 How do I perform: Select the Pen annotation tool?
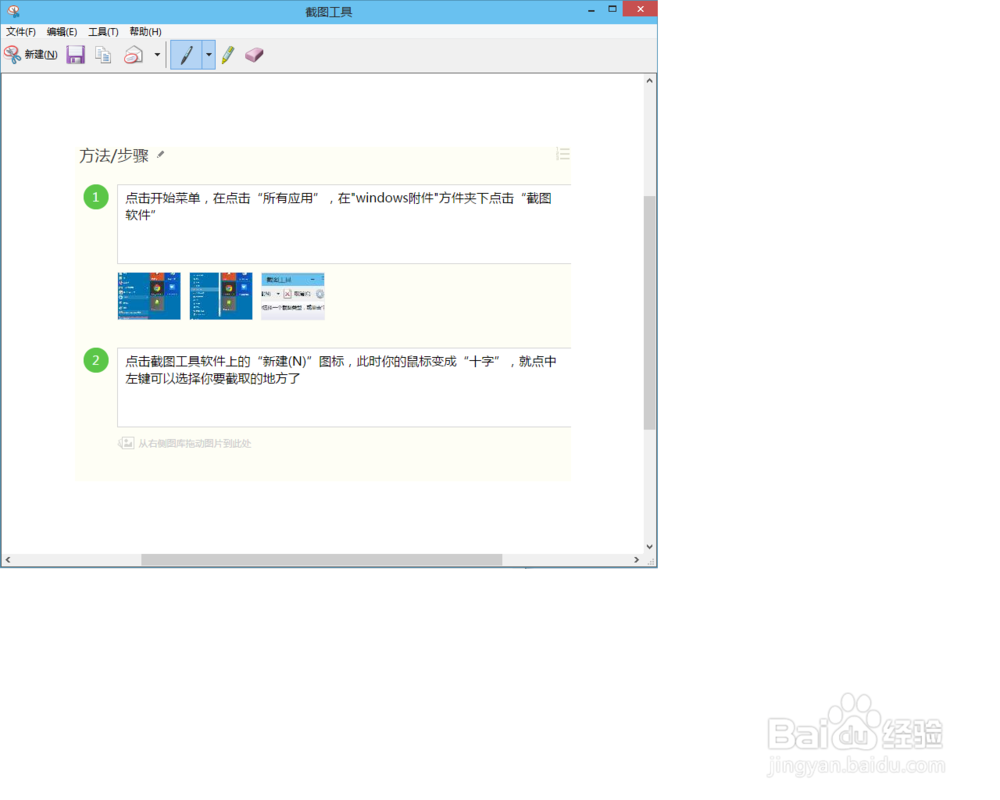[186, 54]
